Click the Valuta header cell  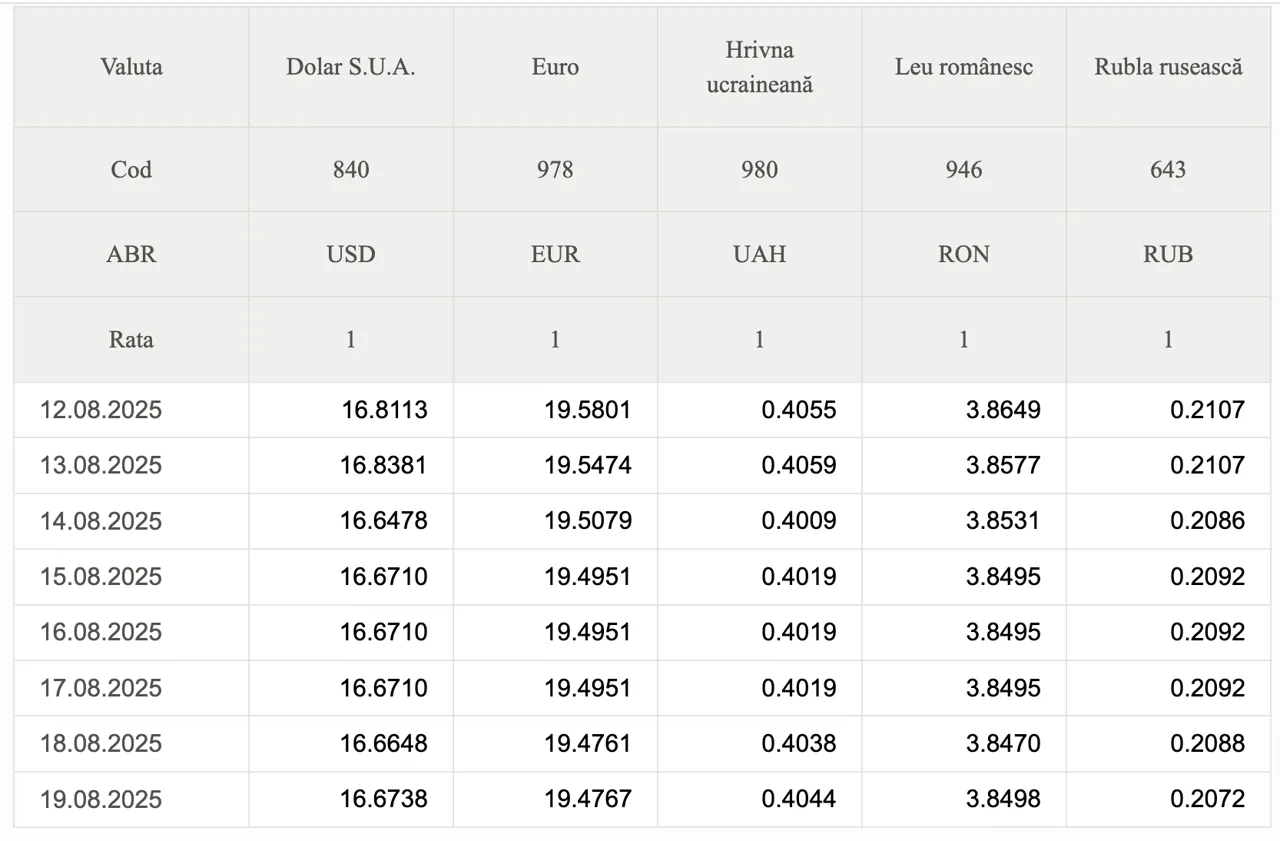[131, 67]
